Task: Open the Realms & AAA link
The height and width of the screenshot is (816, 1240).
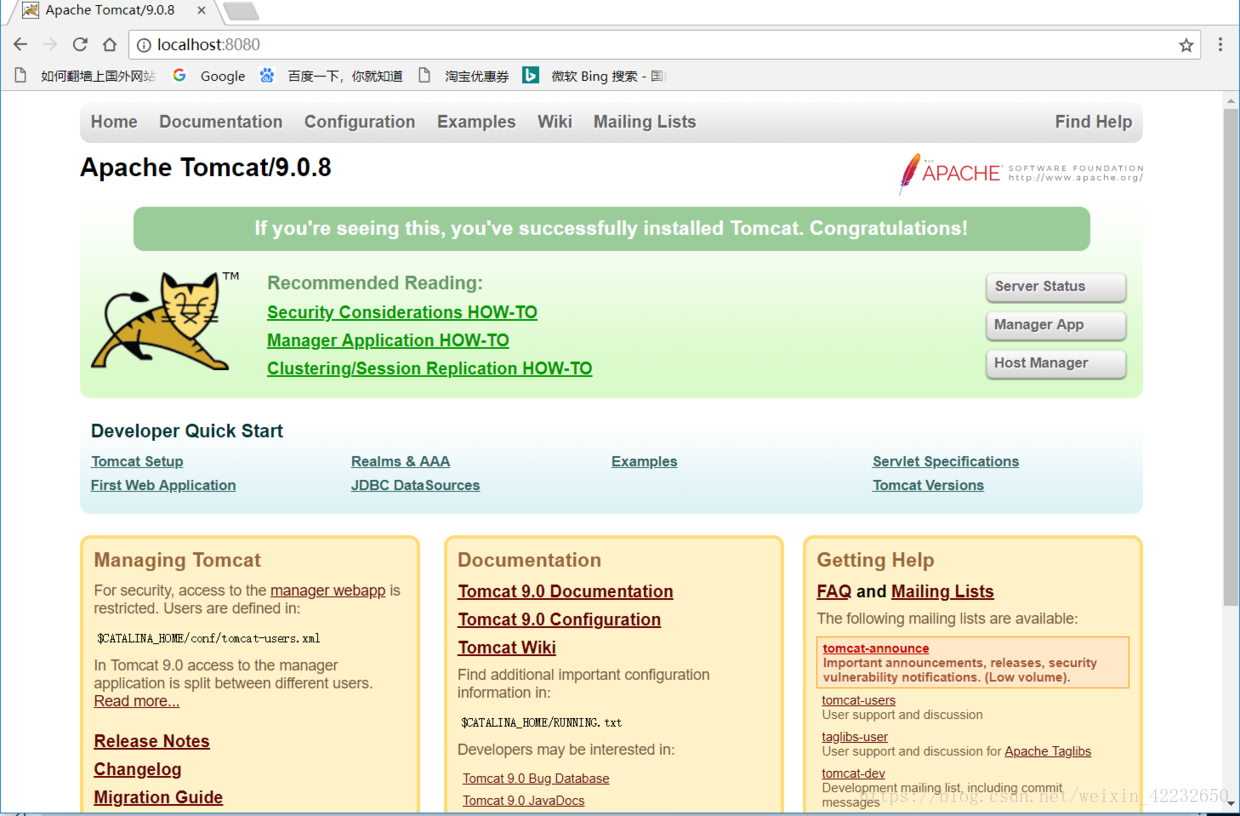Action: (x=400, y=461)
